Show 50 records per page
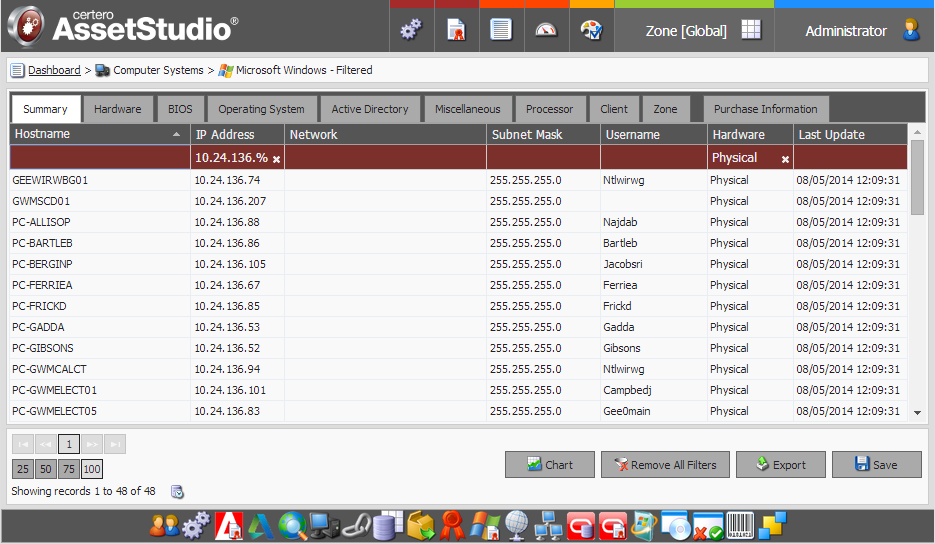The image size is (935, 544). pyautogui.click(x=46, y=469)
